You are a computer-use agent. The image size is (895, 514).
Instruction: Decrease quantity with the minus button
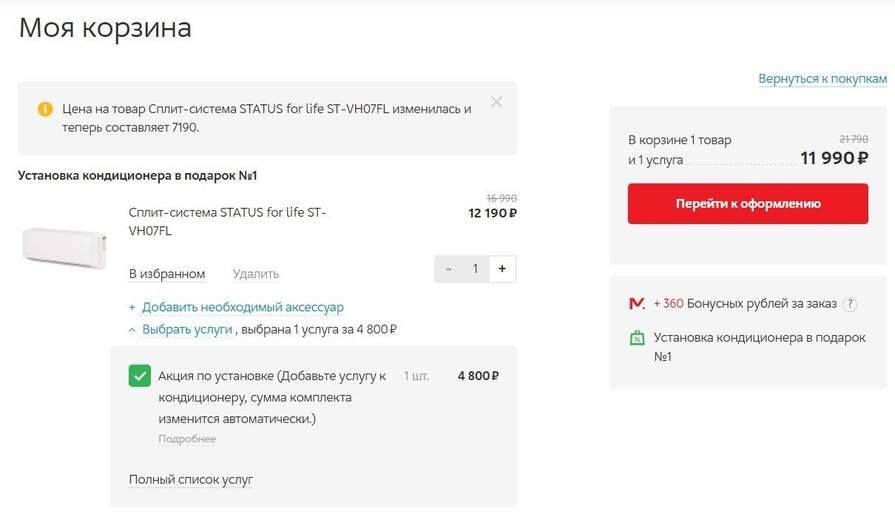tap(449, 268)
